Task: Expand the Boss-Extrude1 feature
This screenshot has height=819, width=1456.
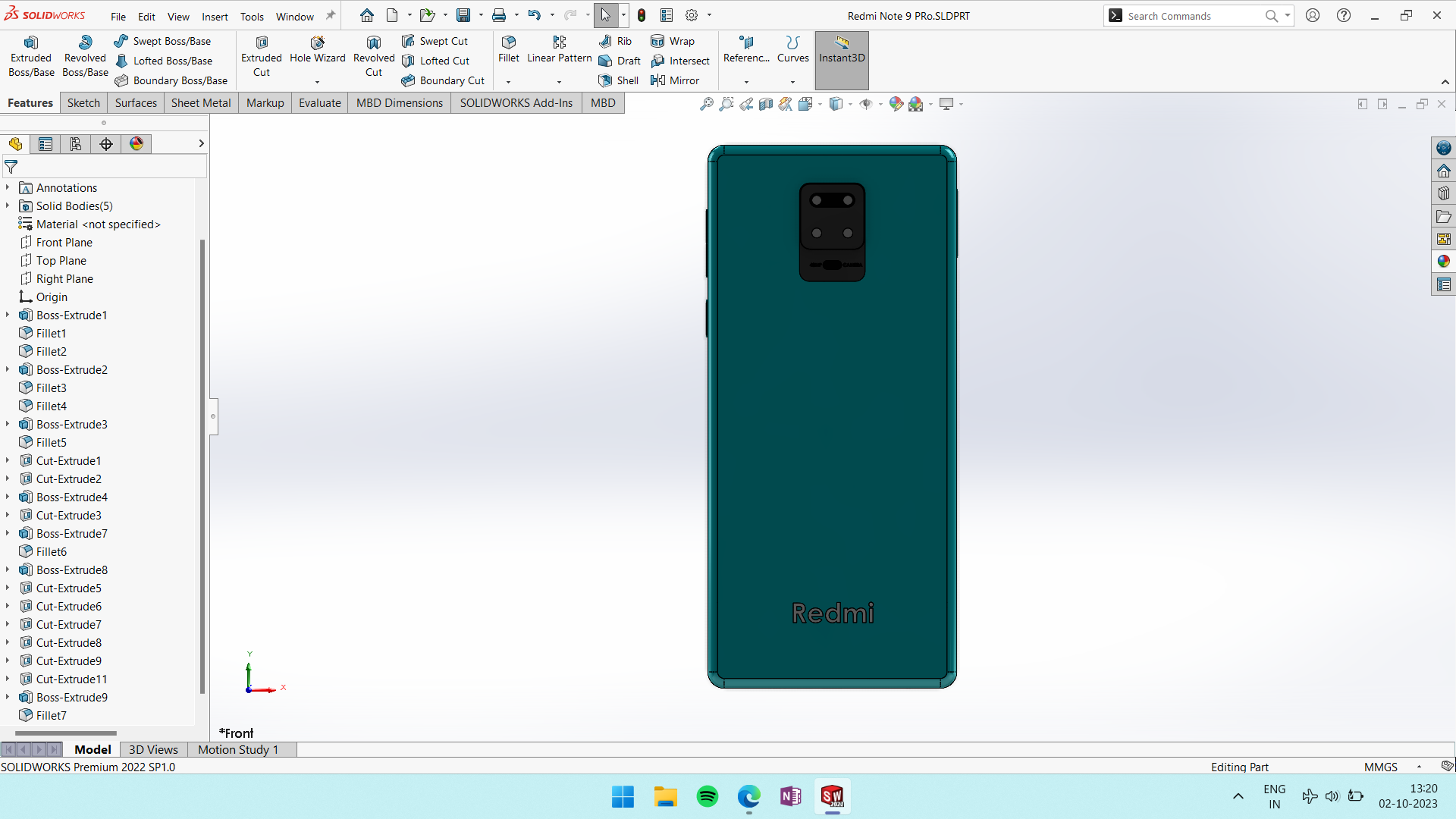Action: [x=8, y=315]
